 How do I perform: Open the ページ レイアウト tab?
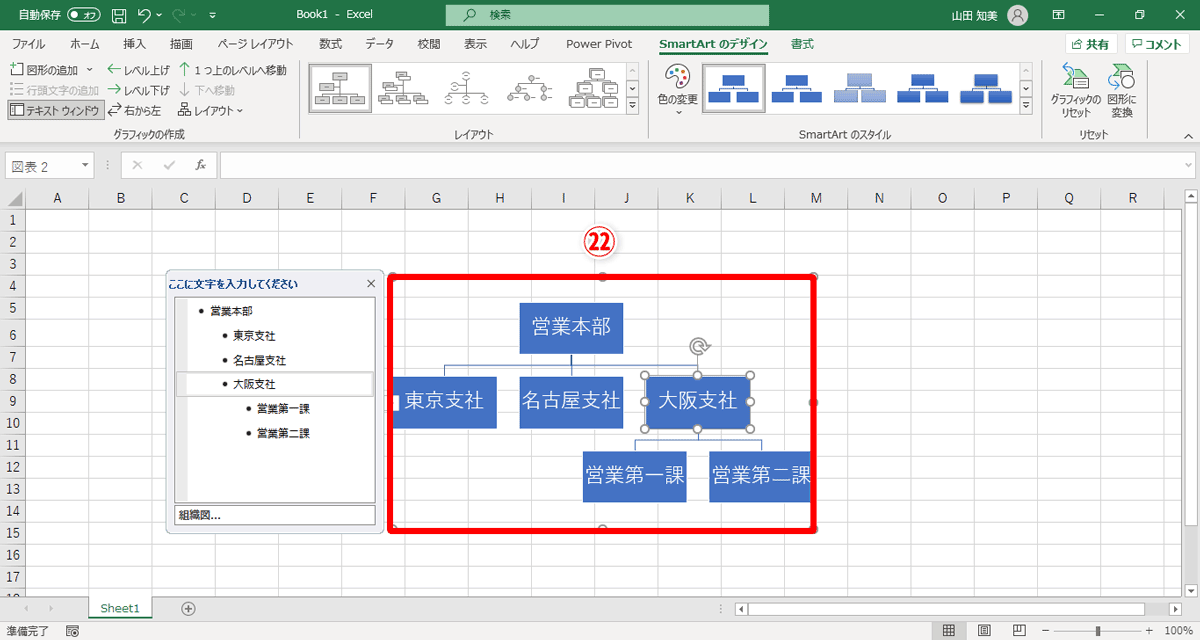pos(255,44)
